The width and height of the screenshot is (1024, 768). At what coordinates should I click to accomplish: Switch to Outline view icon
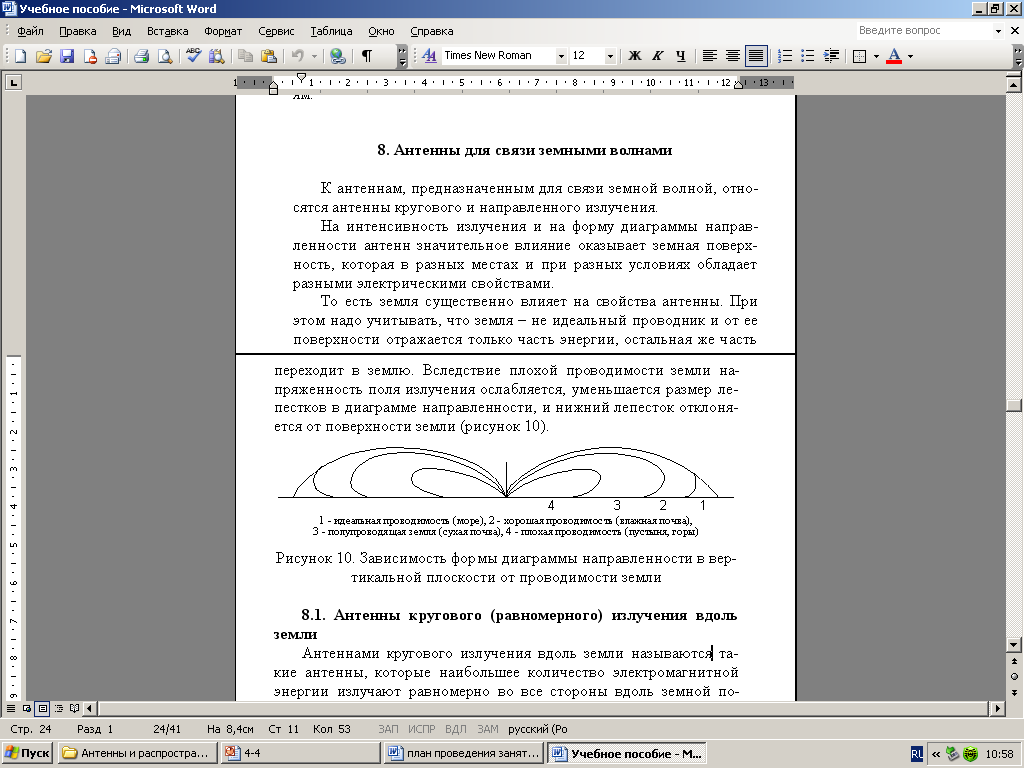[x=59, y=708]
